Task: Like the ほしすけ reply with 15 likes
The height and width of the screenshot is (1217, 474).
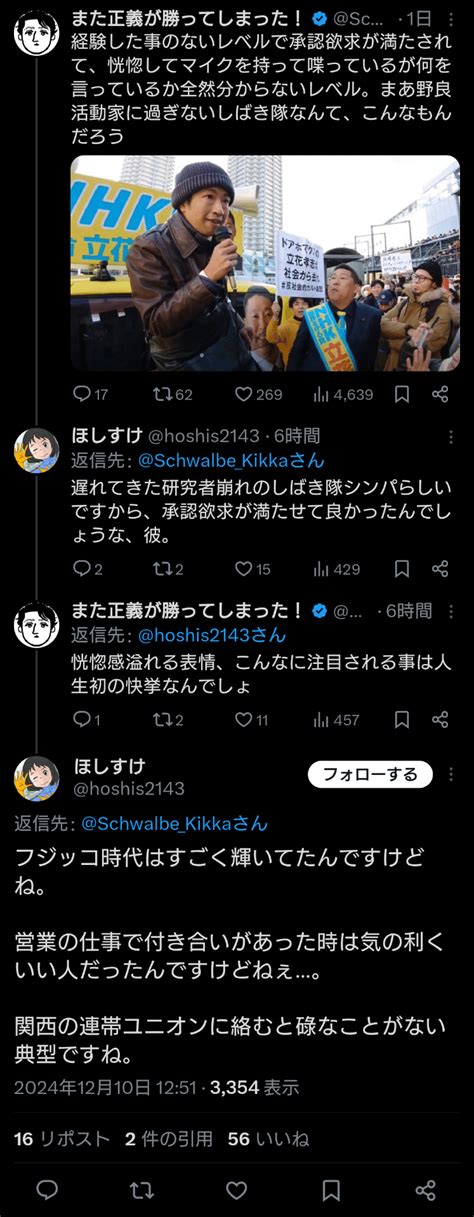Action: (253, 569)
